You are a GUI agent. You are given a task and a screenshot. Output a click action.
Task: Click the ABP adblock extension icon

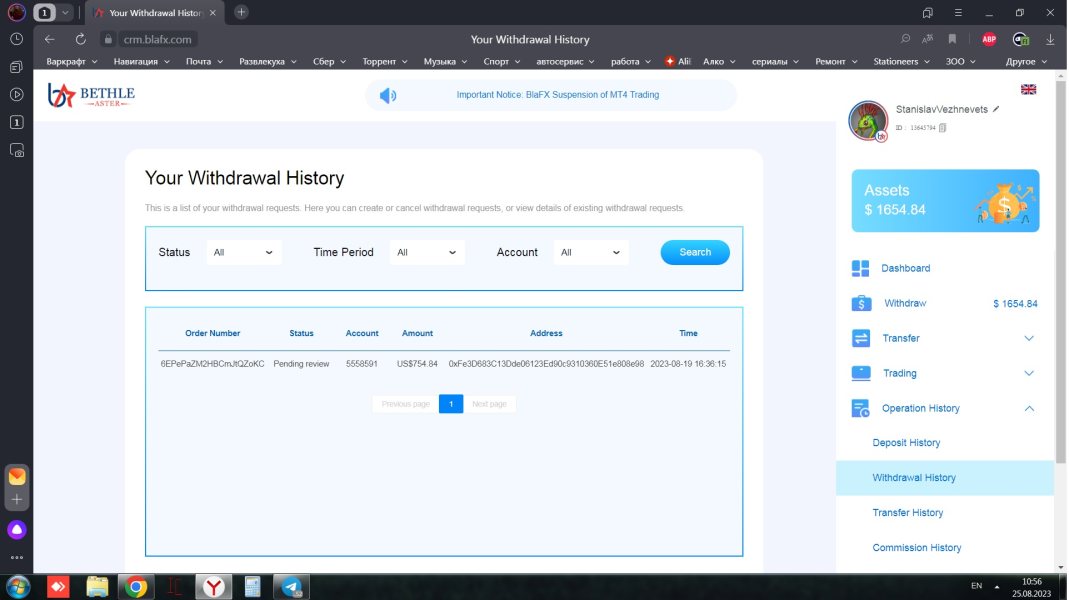(x=989, y=40)
